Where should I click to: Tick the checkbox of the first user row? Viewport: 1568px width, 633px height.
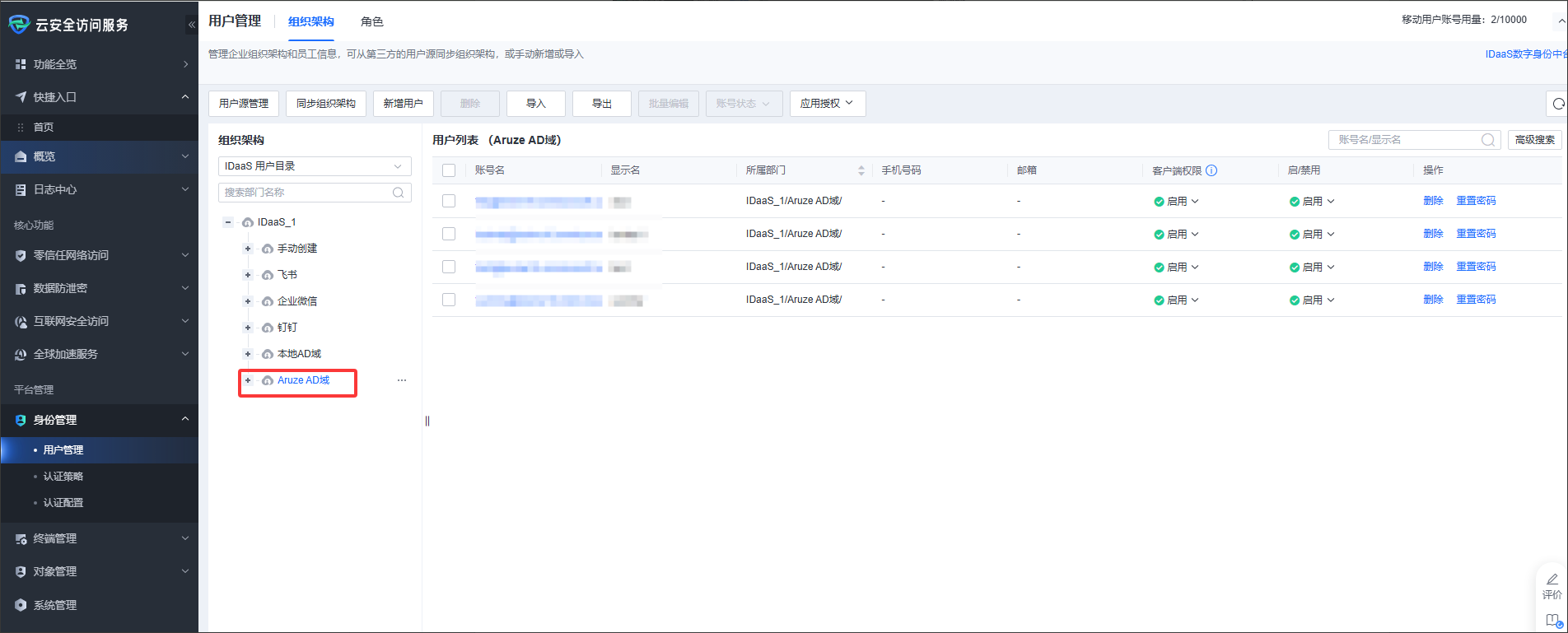coord(449,201)
